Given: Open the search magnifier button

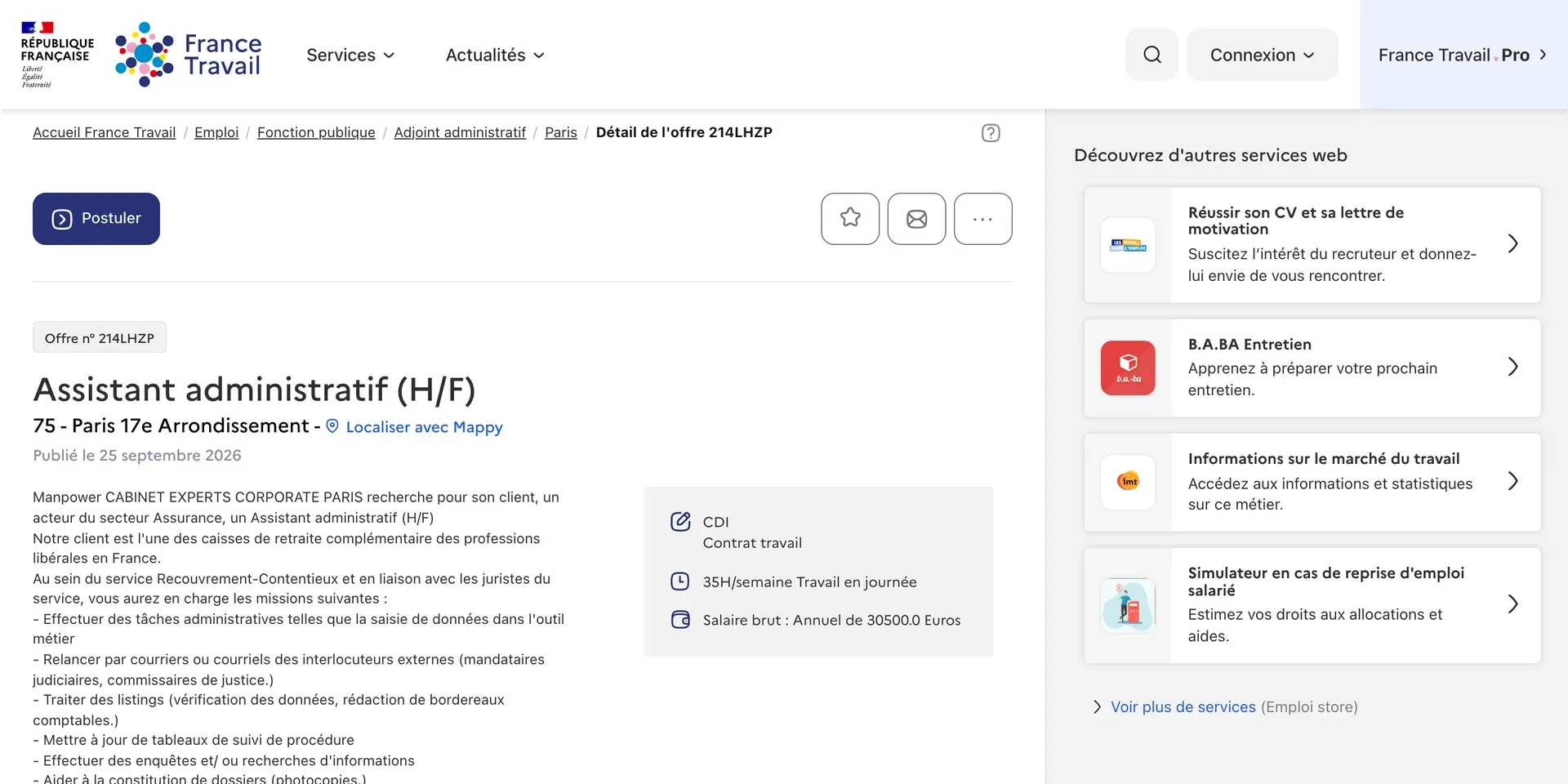Looking at the screenshot, I should click(x=1151, y=55).
